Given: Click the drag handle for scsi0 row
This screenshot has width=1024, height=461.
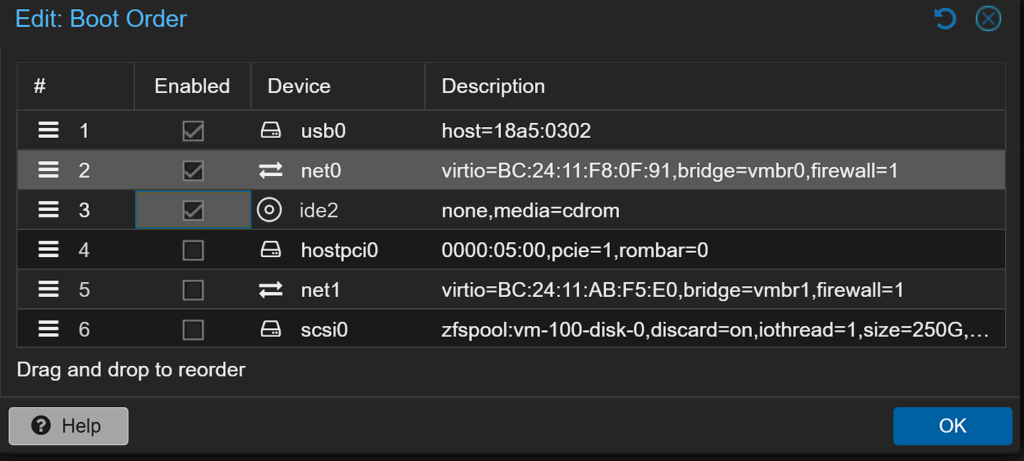Looking at the screenshot, I should (48, 329).
